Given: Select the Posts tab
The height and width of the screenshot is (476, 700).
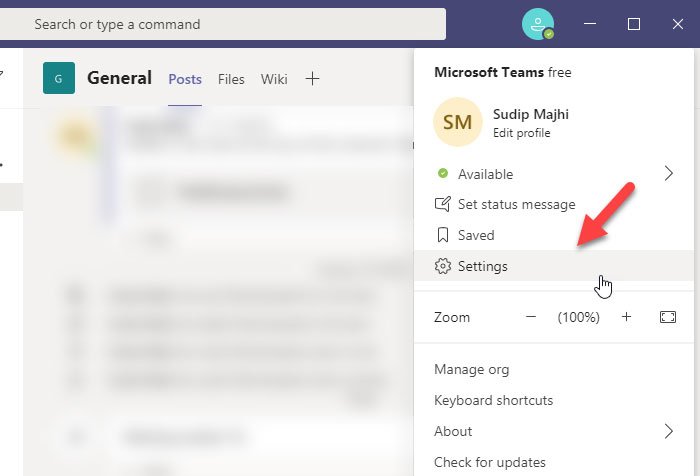Looking at the screenshot, I should pyautogui.click(x=185, y=79).
